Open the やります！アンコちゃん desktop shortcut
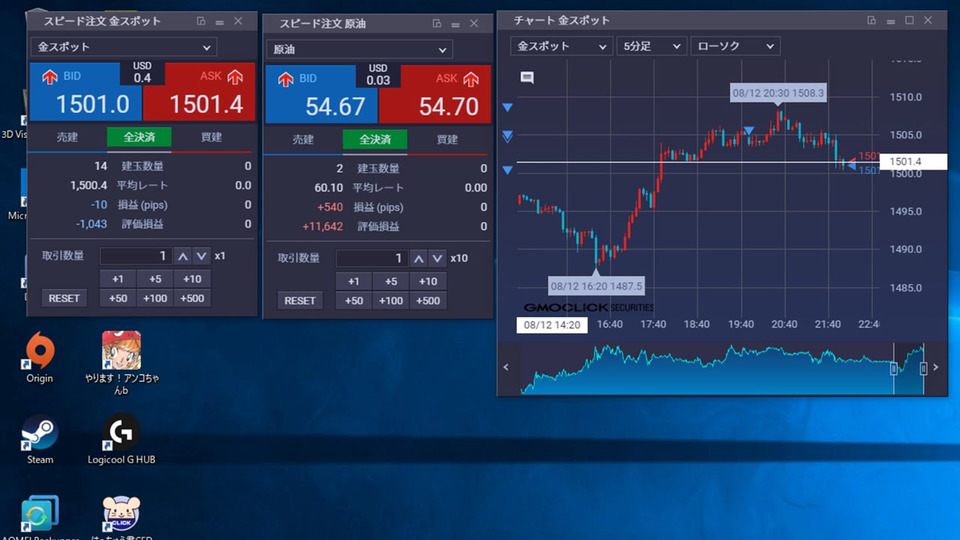The height and width of the screenshot is (540, 960). tap(121, 362)
